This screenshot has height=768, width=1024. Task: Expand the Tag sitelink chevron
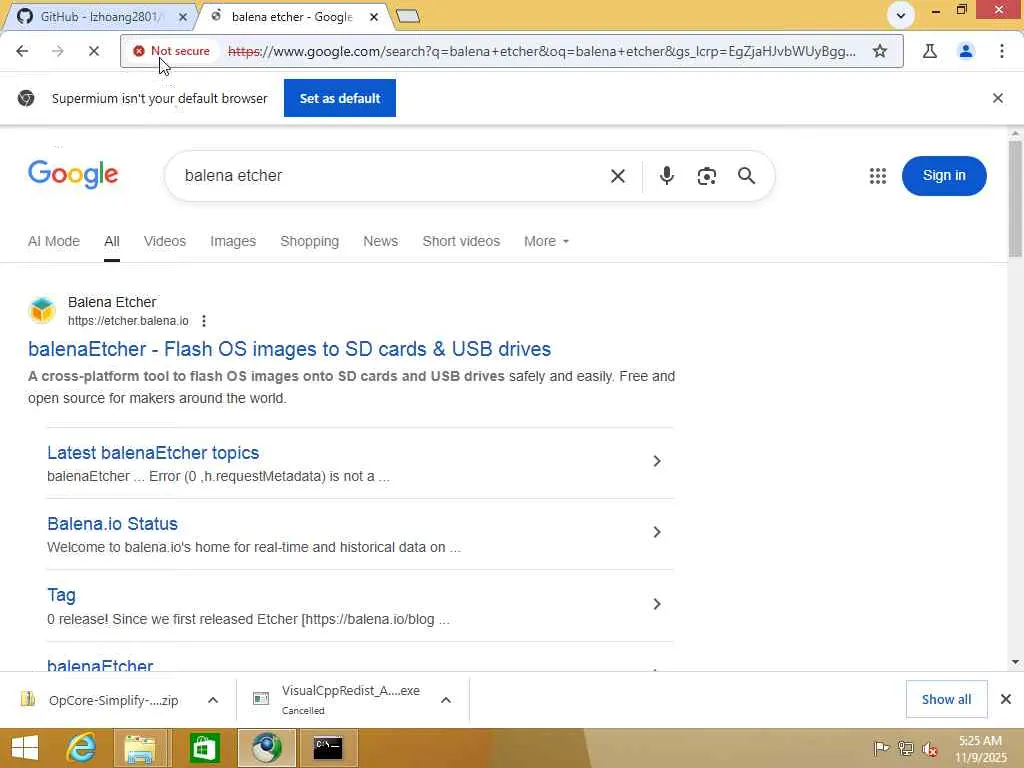(657, 604)
